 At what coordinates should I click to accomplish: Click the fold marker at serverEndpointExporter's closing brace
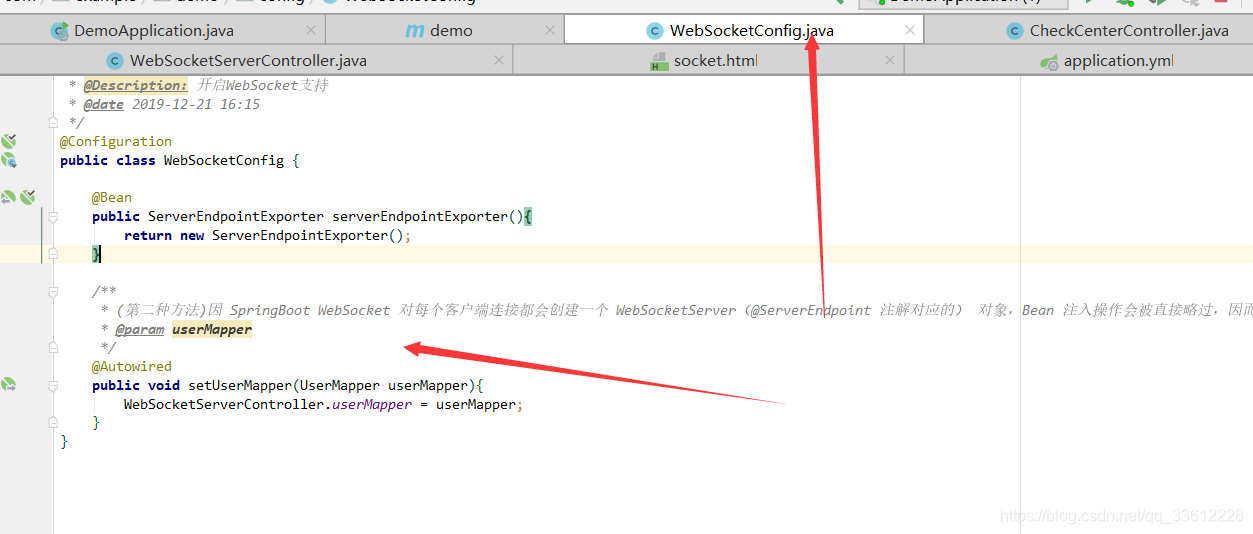53,254
